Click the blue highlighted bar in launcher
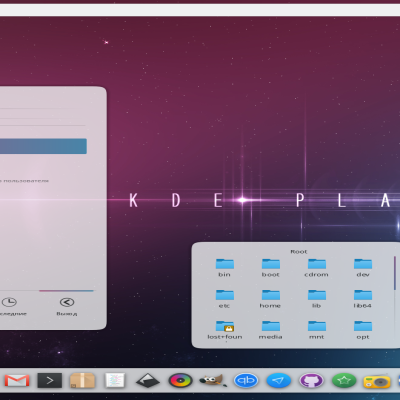Viewport: 400px width, 400px height. pos(43,146)
